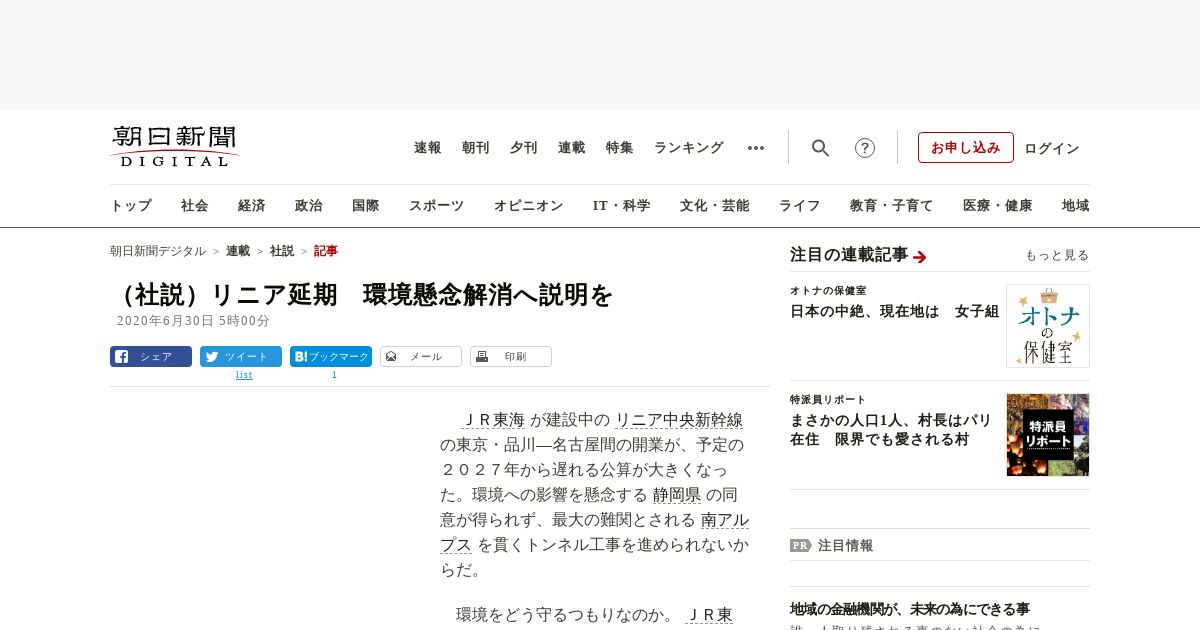The width and height of the screenshot is (1200, 630).
Task: Open オトナの保健室 thumbnail image
Action: pos(1048,326)
